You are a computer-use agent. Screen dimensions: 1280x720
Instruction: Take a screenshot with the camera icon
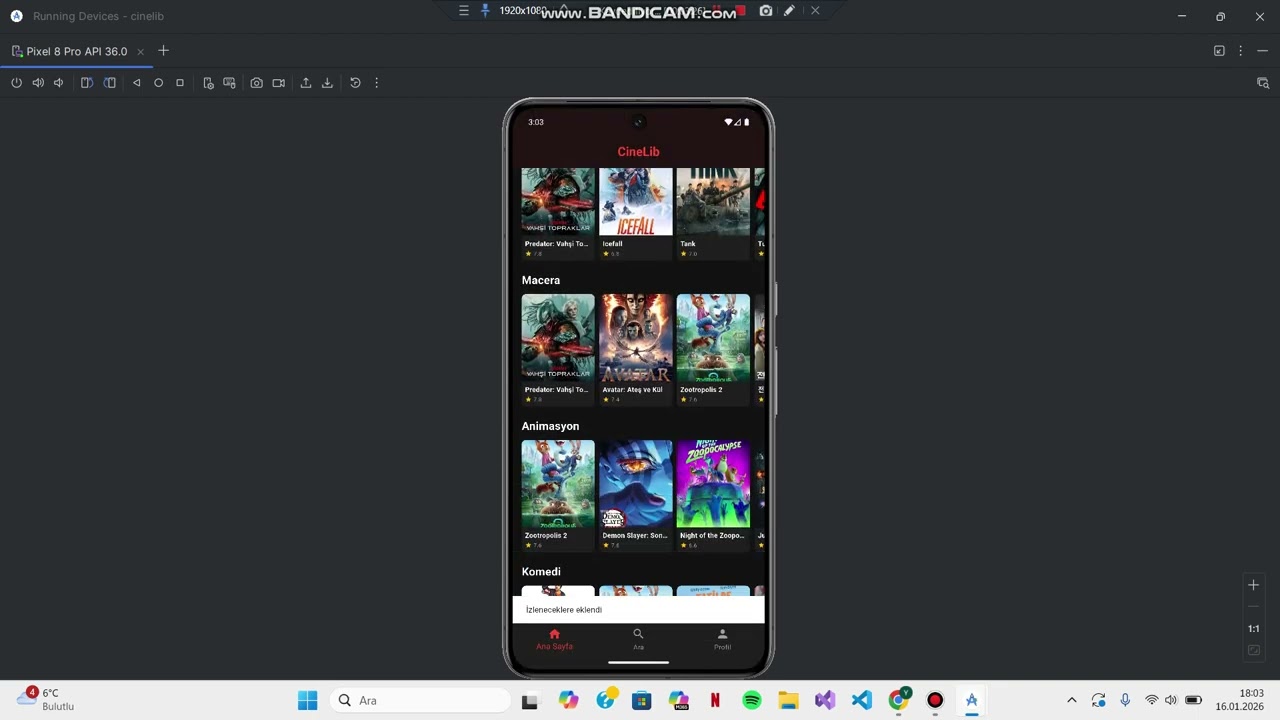[257, 83]
